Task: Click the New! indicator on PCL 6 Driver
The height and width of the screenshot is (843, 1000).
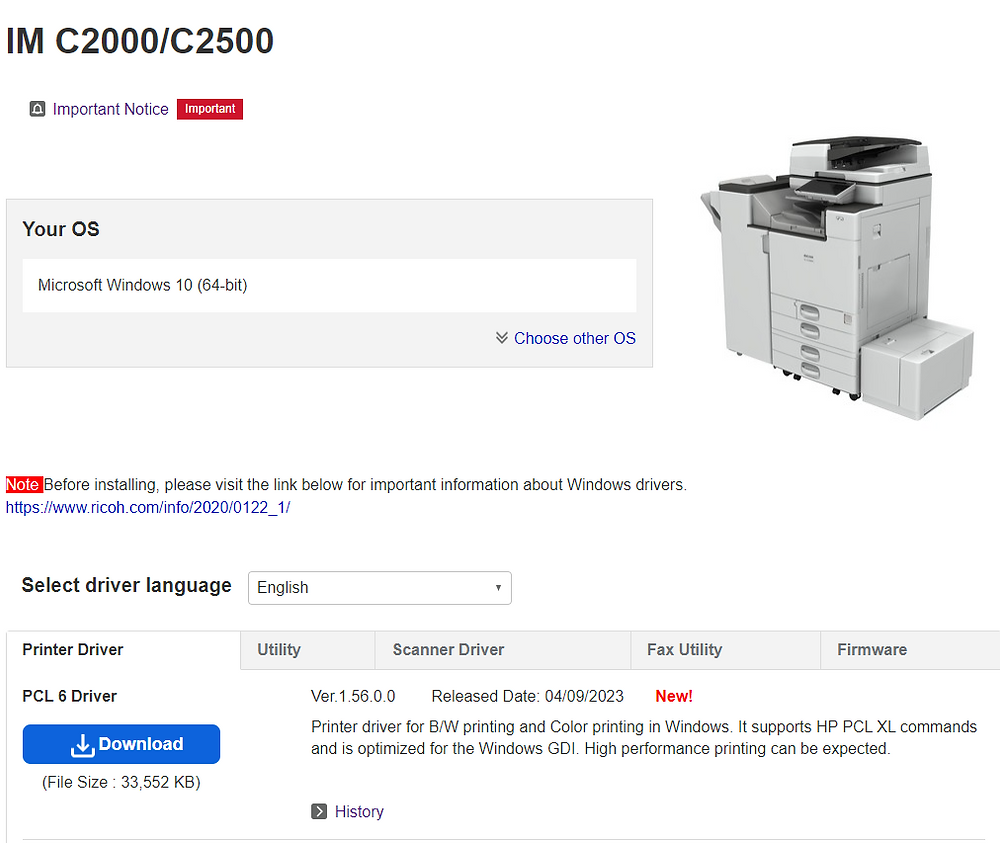Action: click(673, 696)
